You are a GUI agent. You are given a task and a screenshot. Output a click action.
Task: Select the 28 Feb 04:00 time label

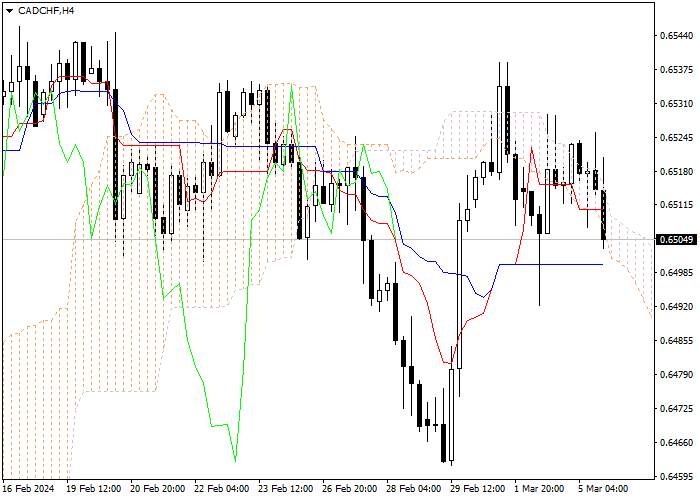(x=414, y=489)
